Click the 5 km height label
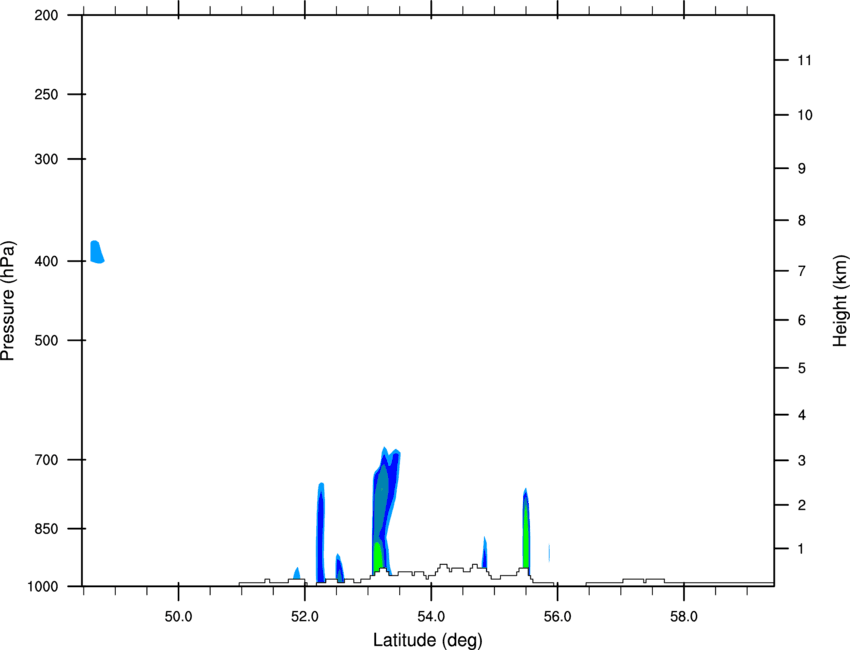 click(x=801, y=368)
